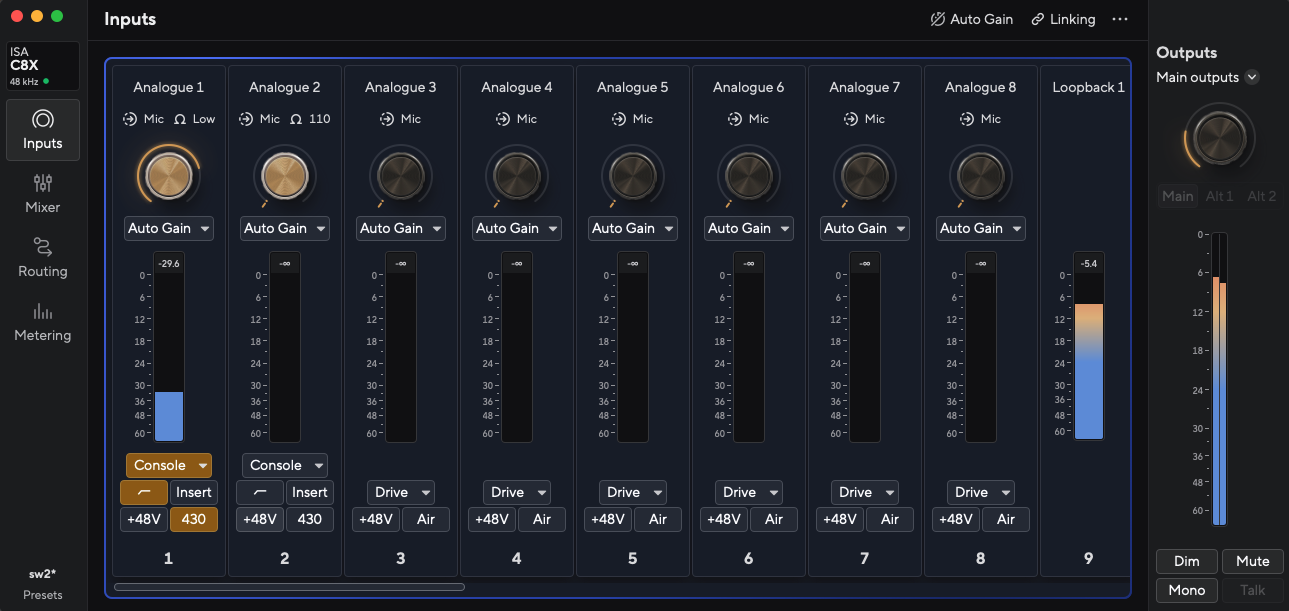1289x611 pixels.
Task: Enable Air on channel 8
Action: pyautogui.click(x=1006, y=519)
